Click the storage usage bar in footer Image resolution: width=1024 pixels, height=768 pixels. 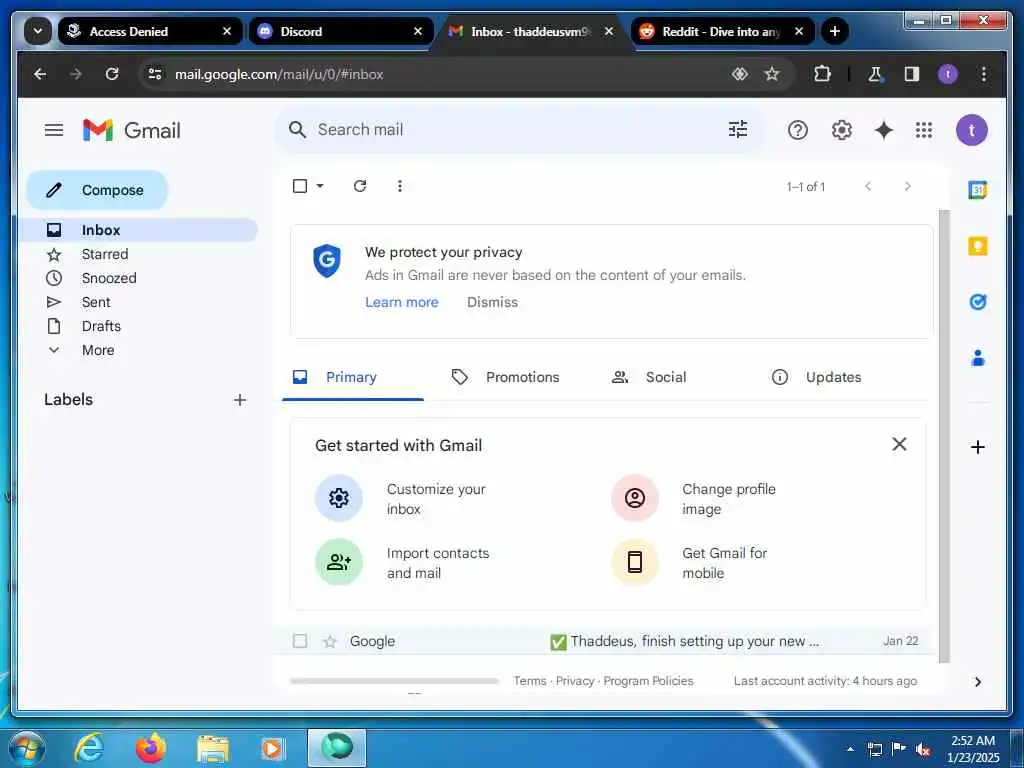click(x=394, y=680)
